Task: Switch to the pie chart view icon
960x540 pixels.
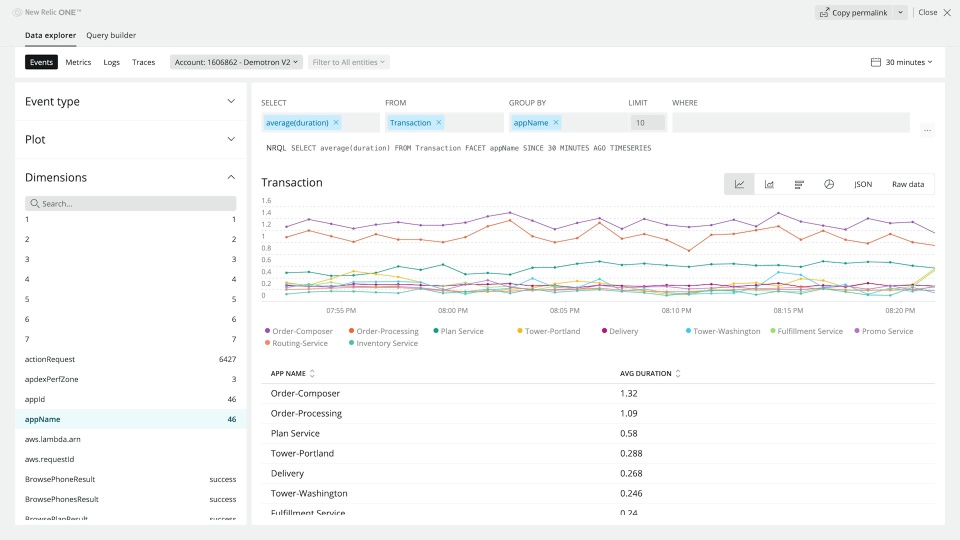Action: 829,184
